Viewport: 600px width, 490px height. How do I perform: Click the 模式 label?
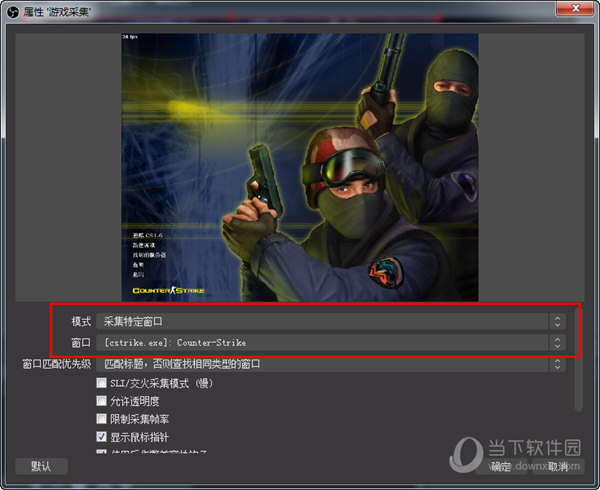coord(82,321)
